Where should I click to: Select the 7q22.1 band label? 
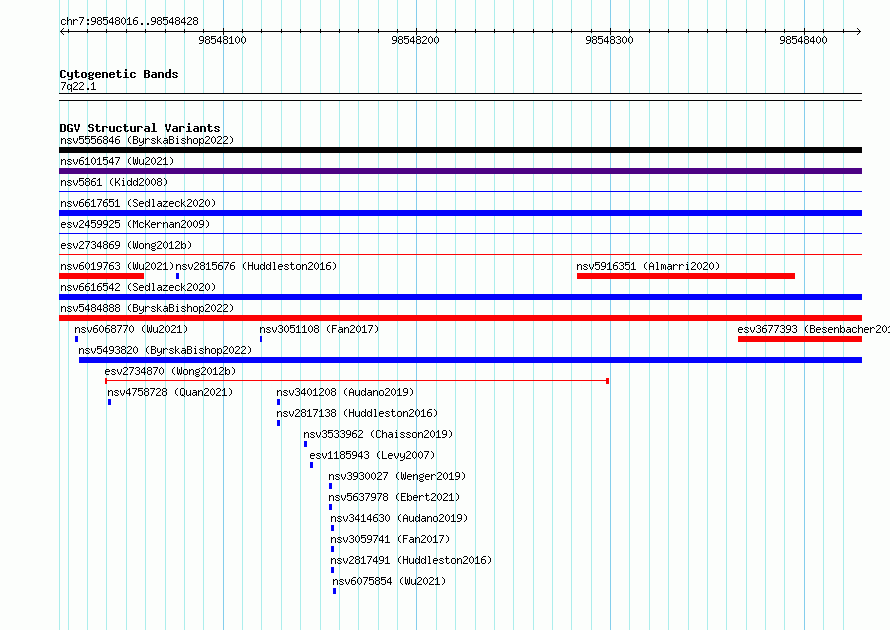(78, 86)
